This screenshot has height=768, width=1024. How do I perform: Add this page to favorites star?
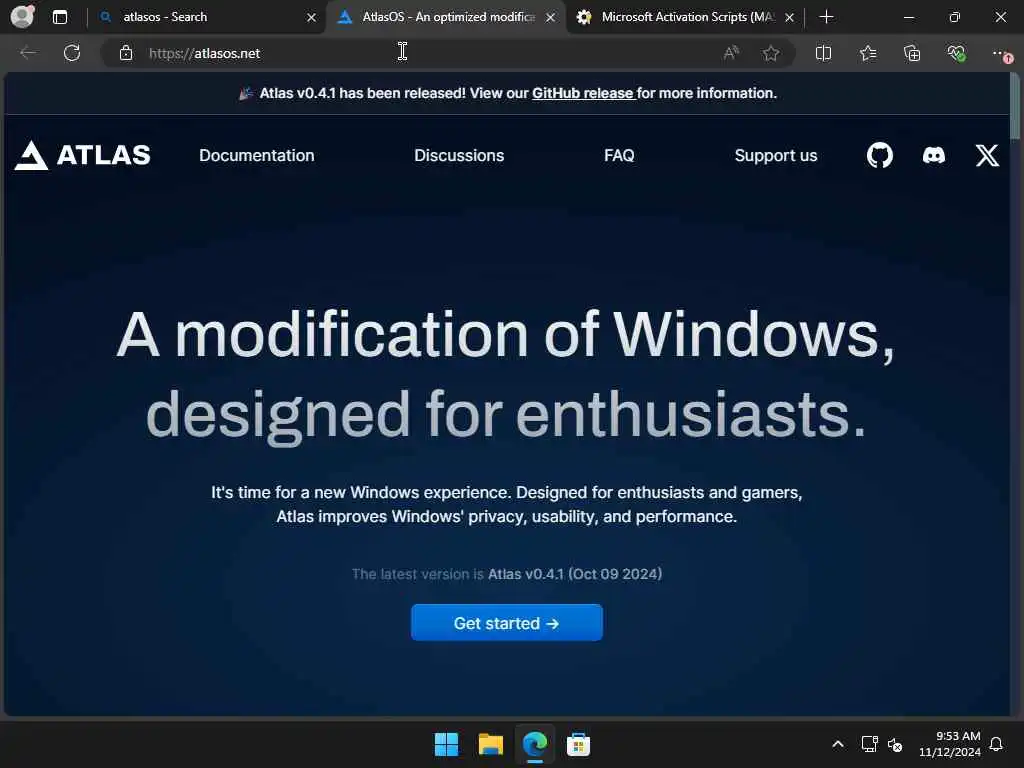(x=771, y=53)
